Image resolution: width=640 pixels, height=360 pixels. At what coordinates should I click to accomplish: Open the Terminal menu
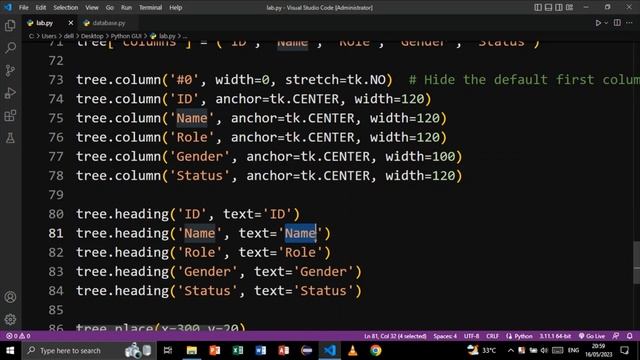[150, 7]
